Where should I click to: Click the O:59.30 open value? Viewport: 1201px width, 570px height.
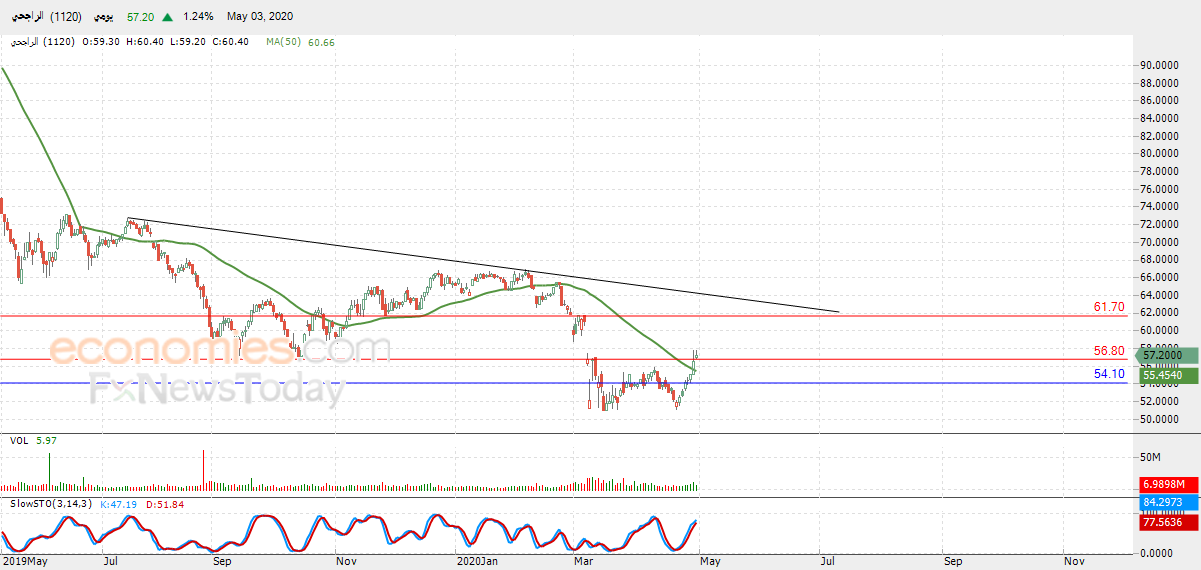click(102, 42)
